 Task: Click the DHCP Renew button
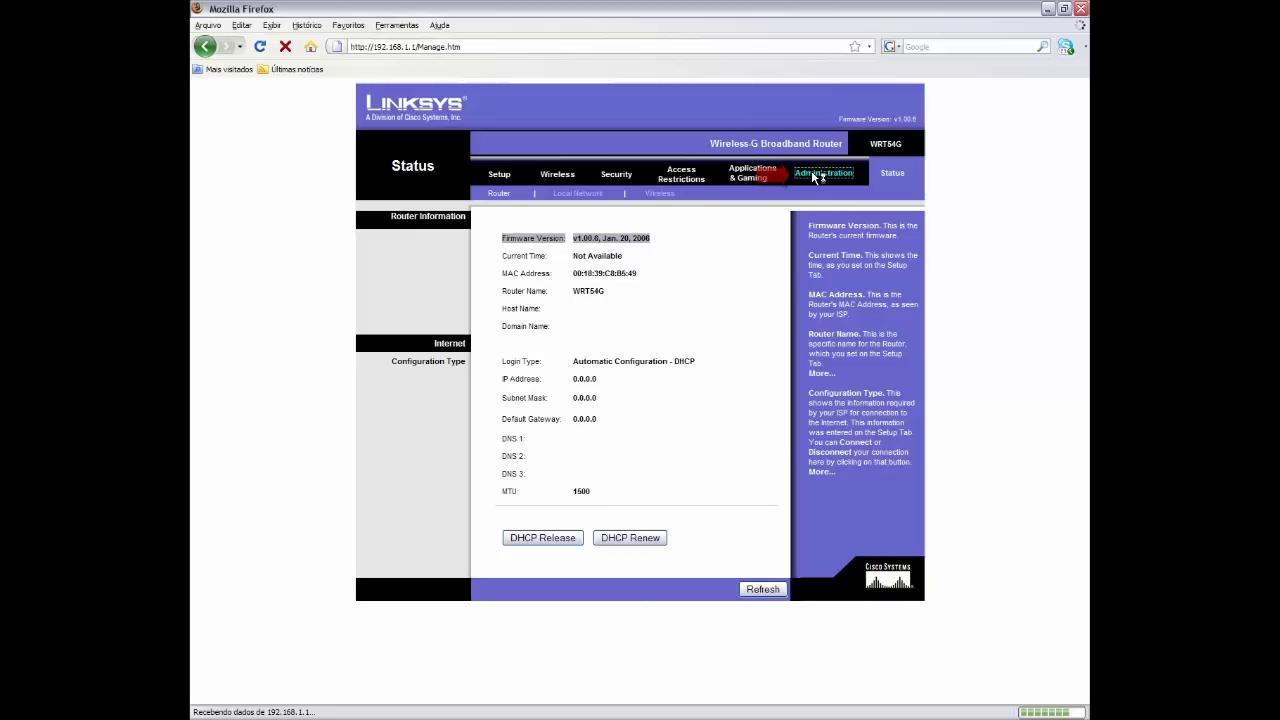(630, 538)
